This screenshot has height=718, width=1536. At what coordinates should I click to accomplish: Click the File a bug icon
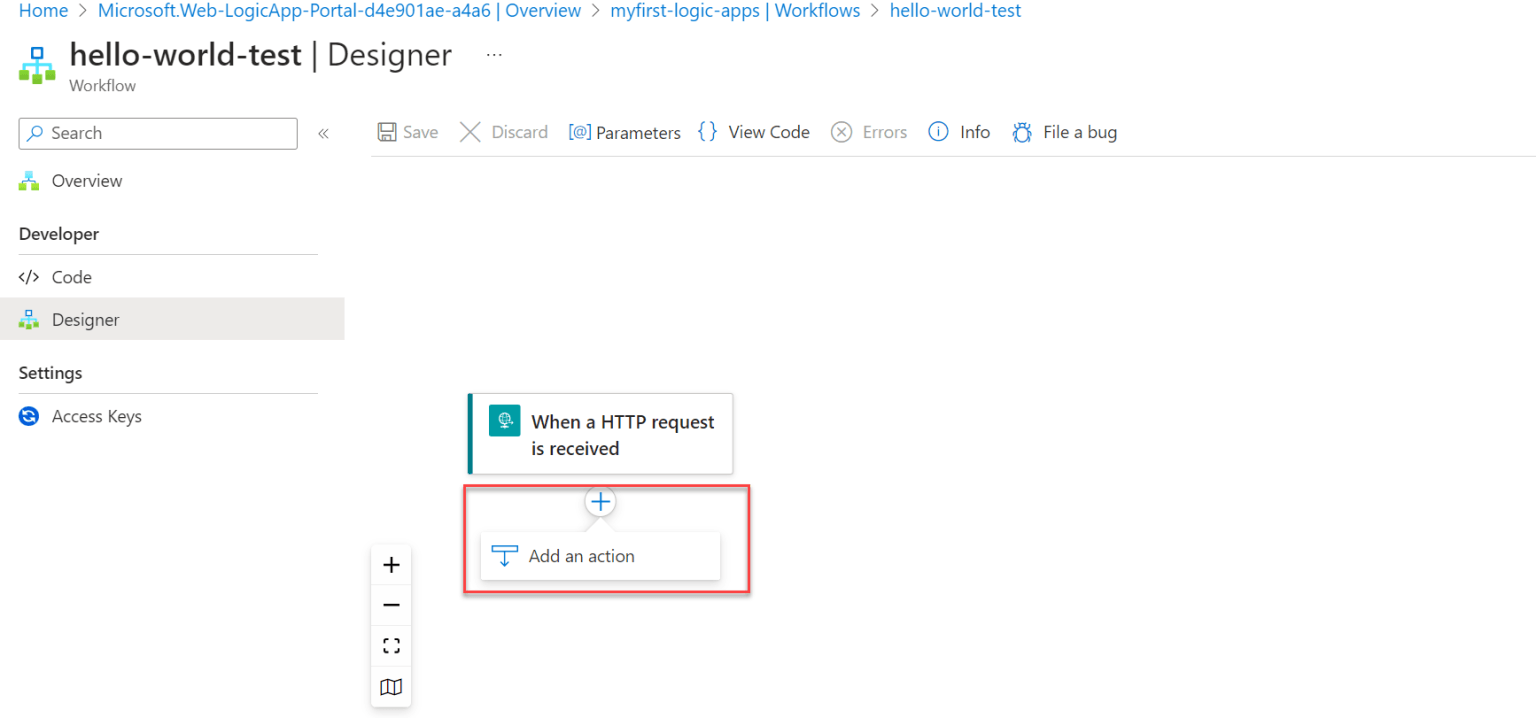(x=1022, y=131)
